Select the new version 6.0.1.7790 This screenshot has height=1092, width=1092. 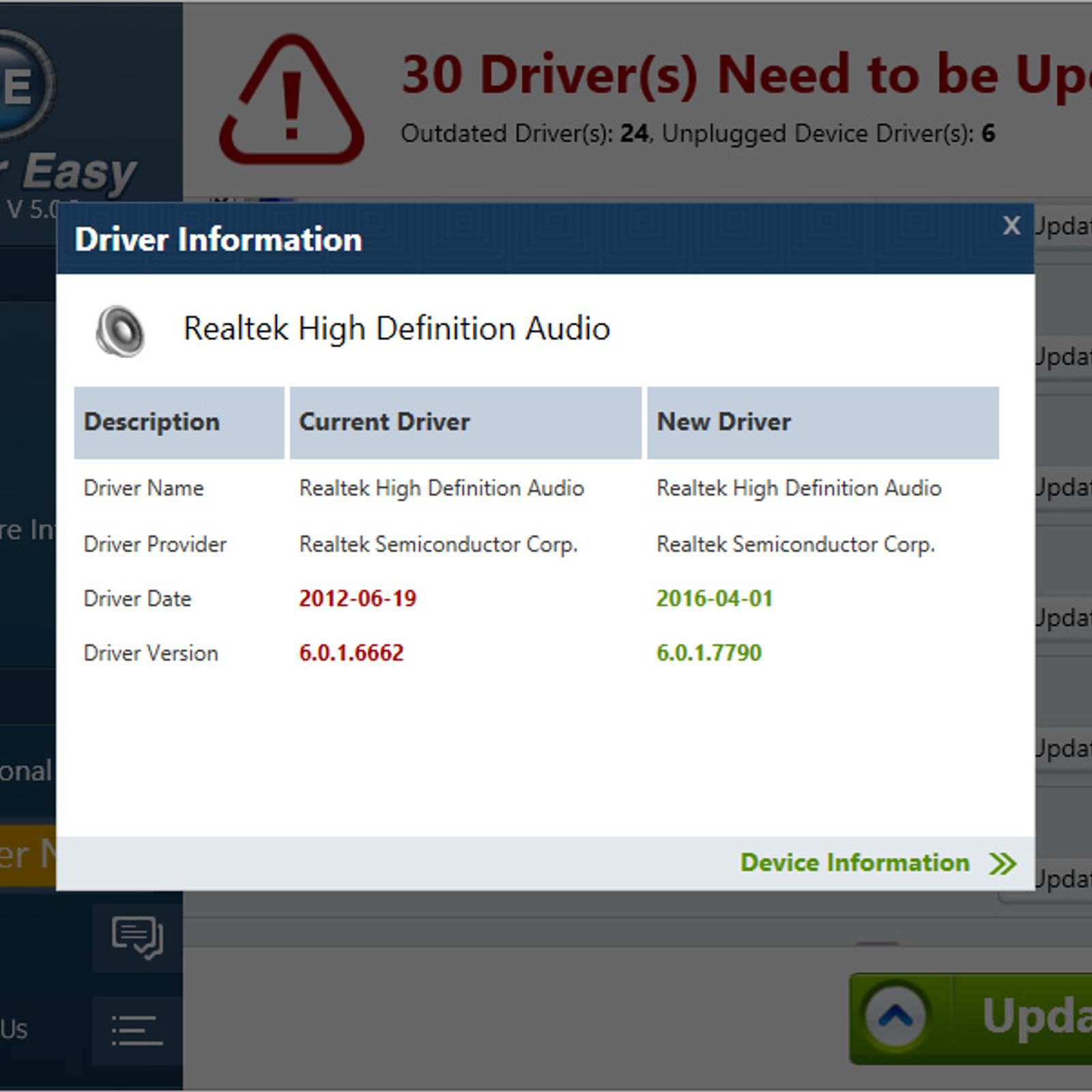709,653
